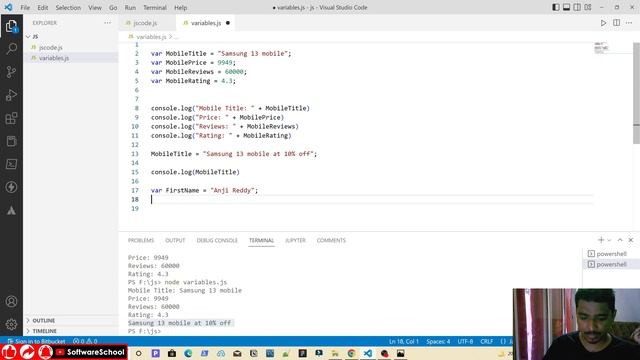Image resolution: width=640 pixels, height=360 pixels.
Task: Toggle the secondary side bar layout icon
Action: pos(577,7)
